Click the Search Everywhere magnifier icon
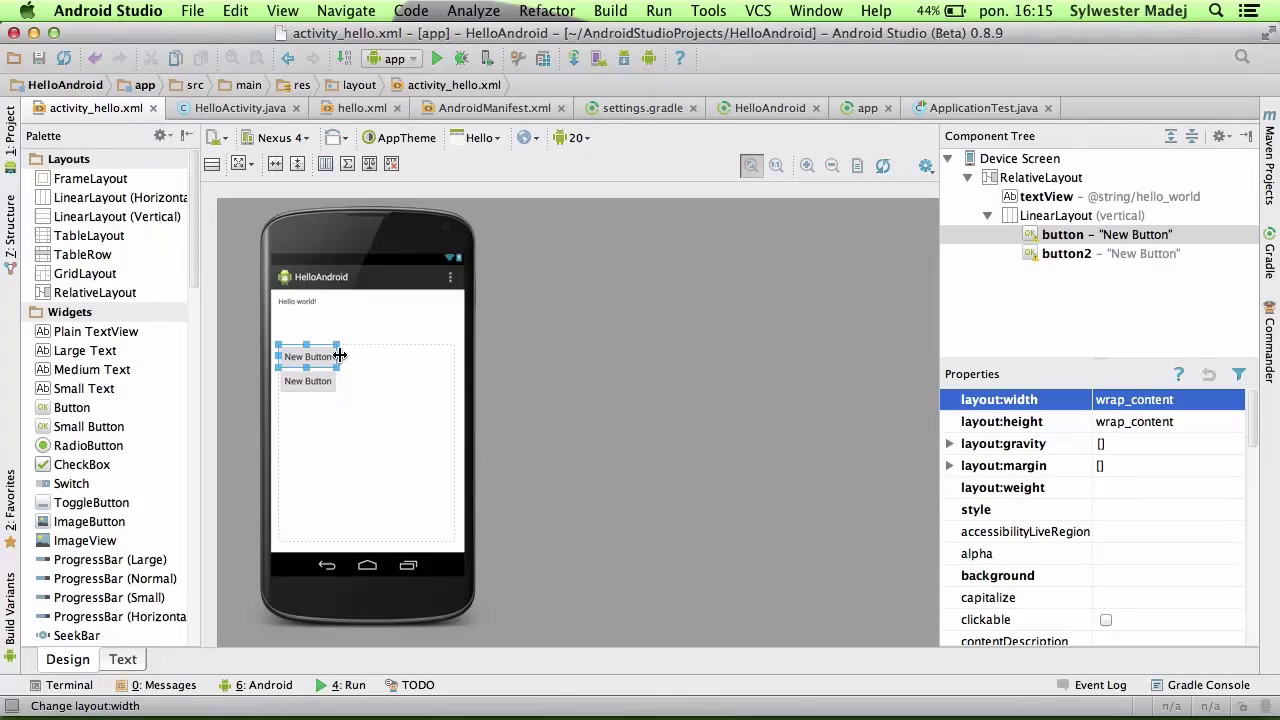Screen dimensions: 1280x720 [1242, 58]
